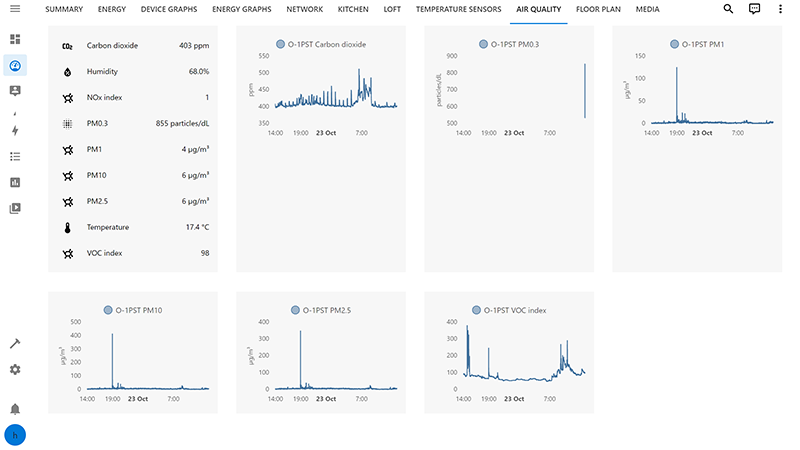
Task: Click the PM2.5 line chart spike
Action: pos(301,360)
